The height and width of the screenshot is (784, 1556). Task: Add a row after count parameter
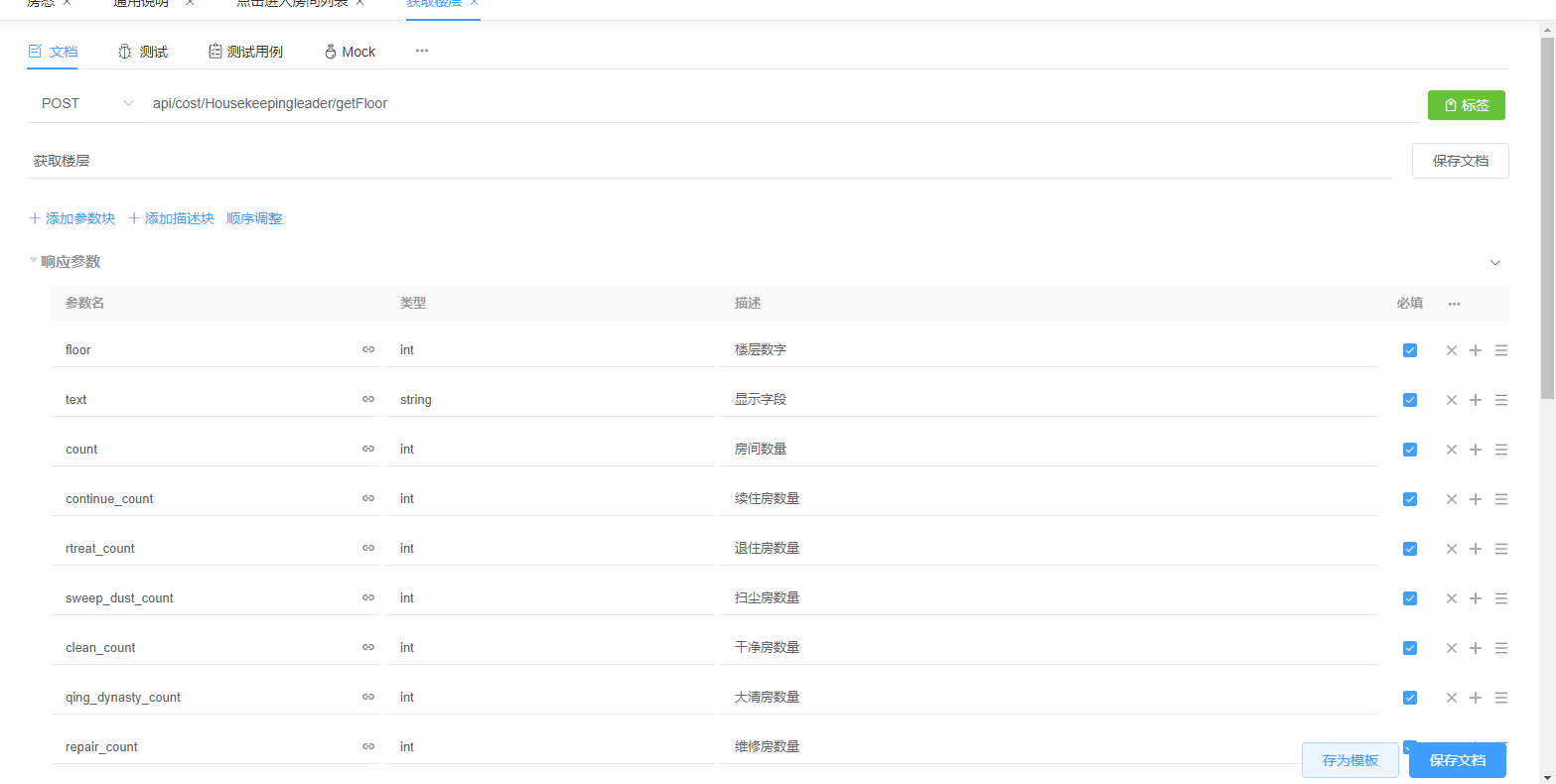pyautogui.click(x=1476, y=450)
